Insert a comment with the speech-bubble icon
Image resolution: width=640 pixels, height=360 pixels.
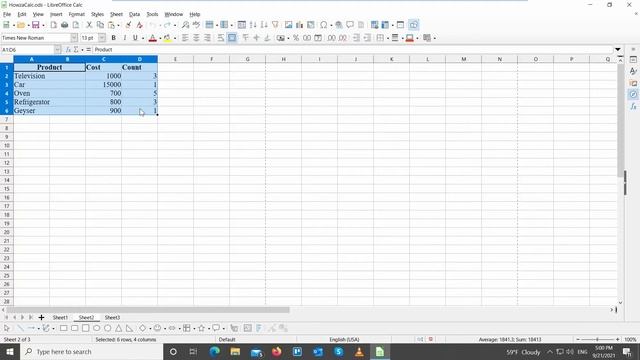coord(350,25)
